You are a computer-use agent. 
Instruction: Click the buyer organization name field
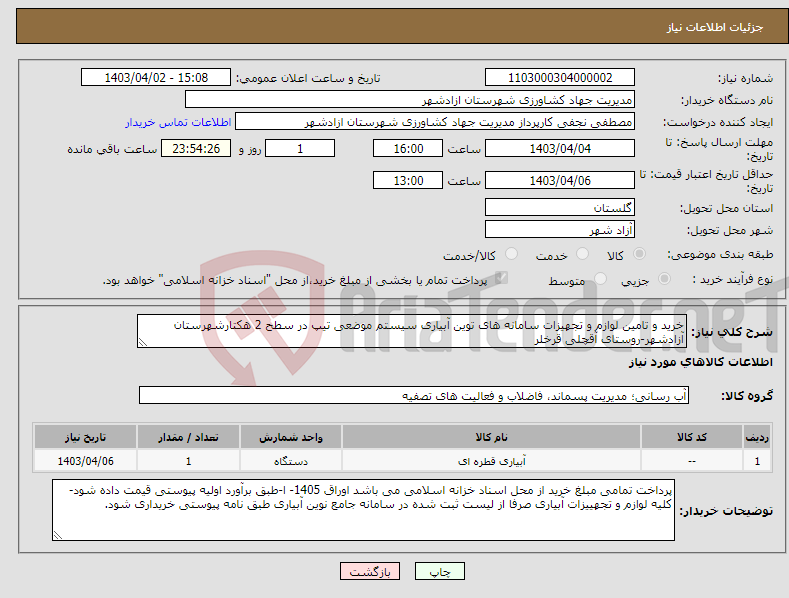click(410, 100)
